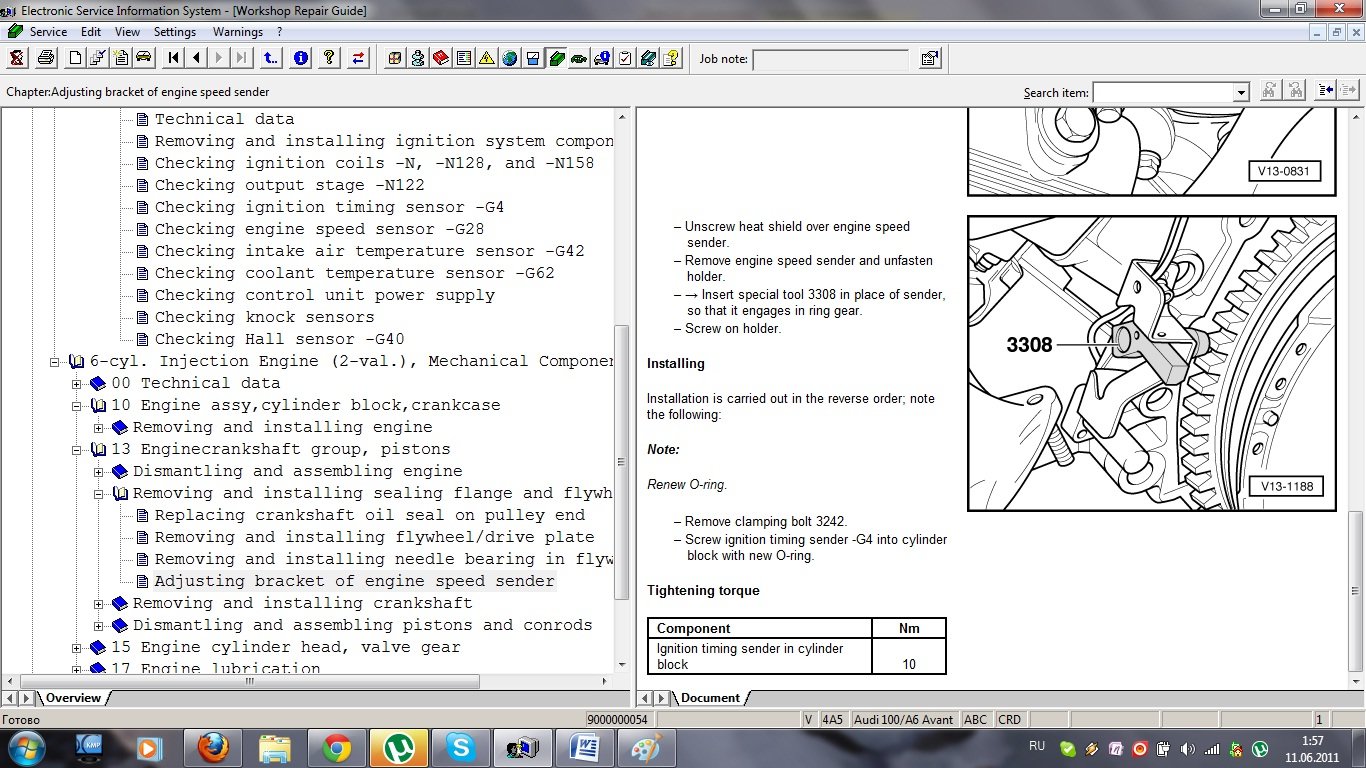Expand the '00 Technical data' tree node
Image resolution: width=1366 pixels, height=768 pixels.
[x=77, y=383]
